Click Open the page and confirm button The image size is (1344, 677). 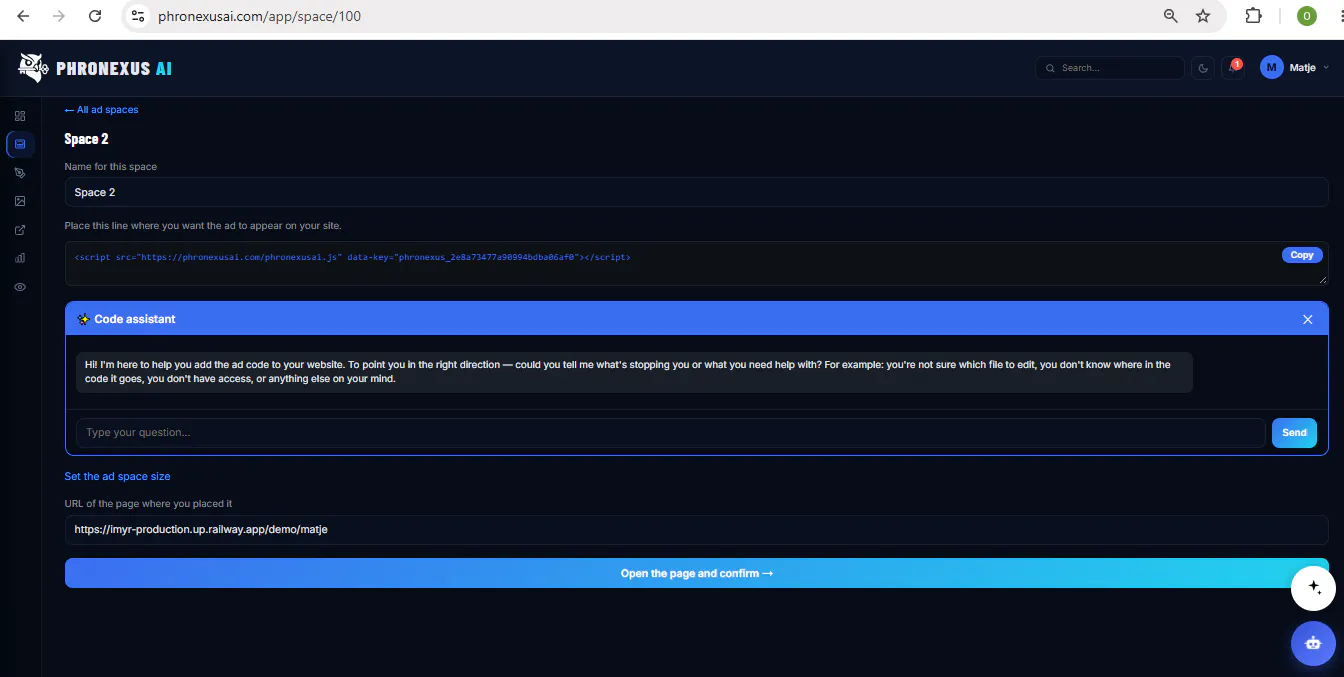[x=696, y=573]
